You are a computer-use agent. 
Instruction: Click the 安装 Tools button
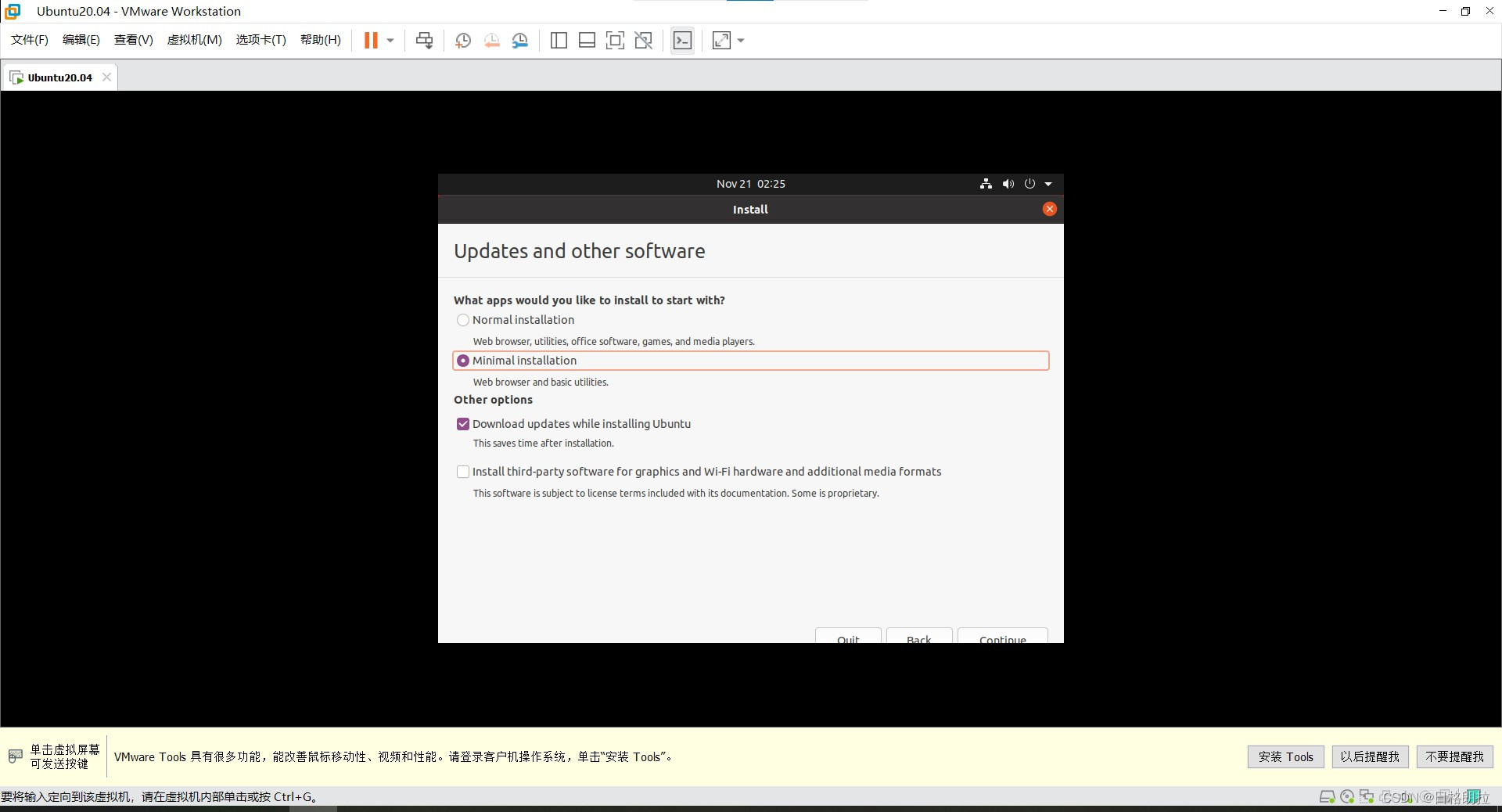(x=1286, y=756)
